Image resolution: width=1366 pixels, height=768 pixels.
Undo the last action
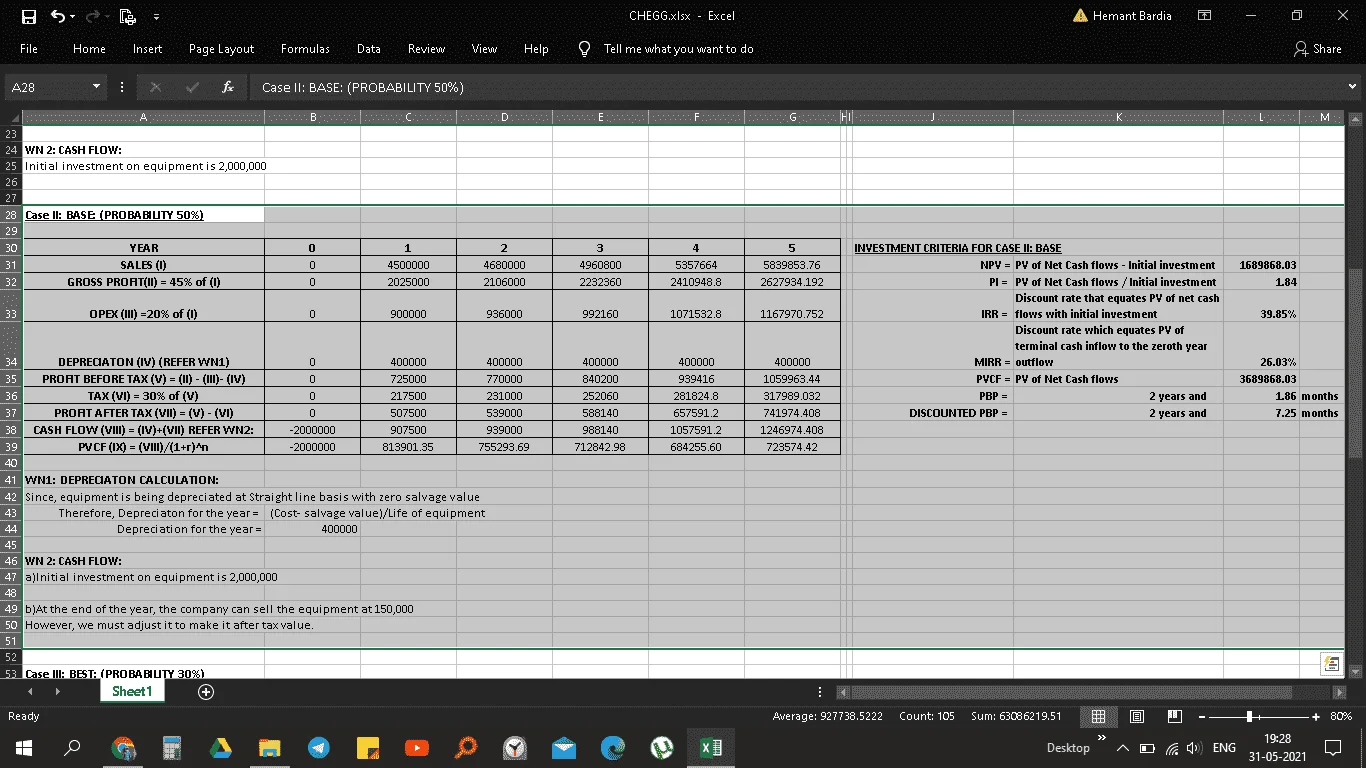tap(58, 16)
